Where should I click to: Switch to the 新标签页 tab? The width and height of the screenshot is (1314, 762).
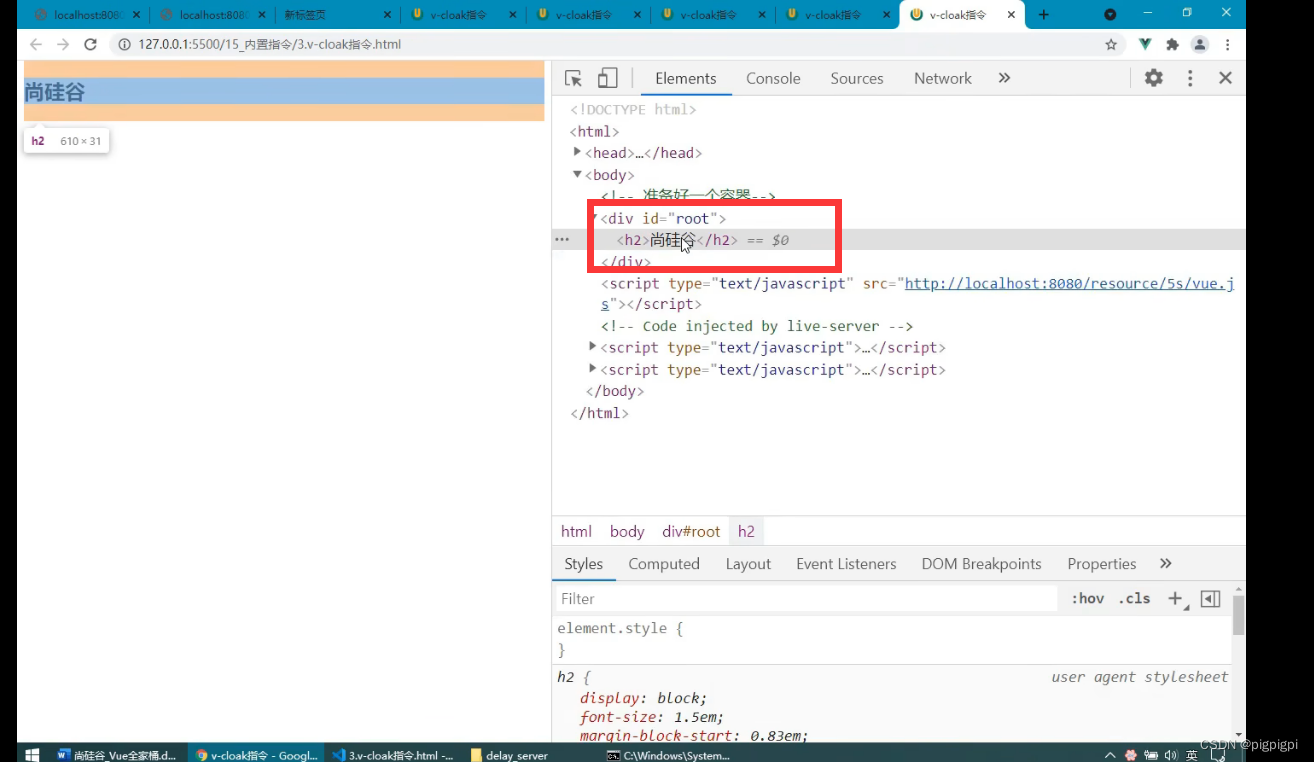[x=338, y=15]
